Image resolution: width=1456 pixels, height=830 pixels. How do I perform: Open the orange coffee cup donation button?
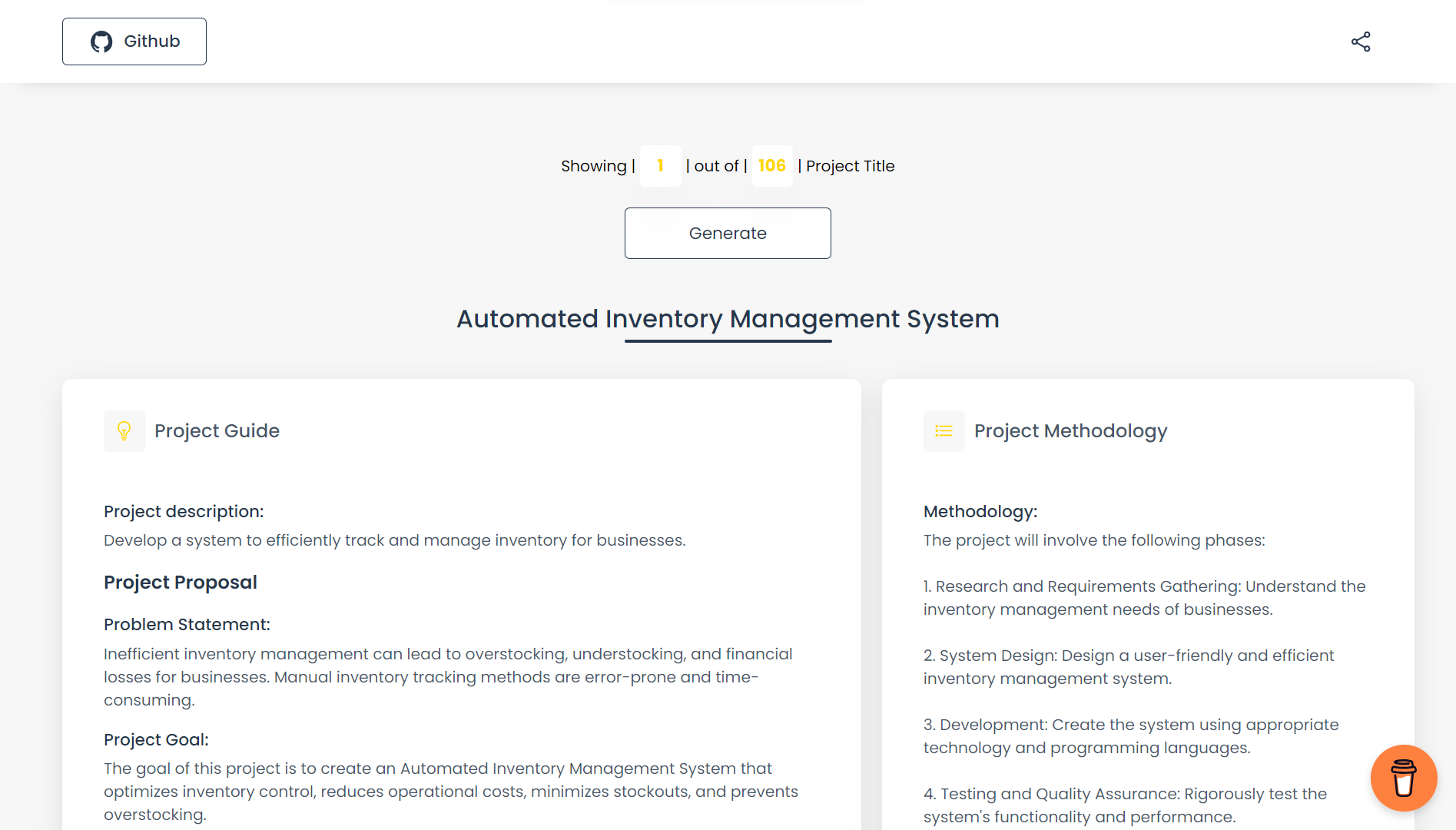(1403, 778)
